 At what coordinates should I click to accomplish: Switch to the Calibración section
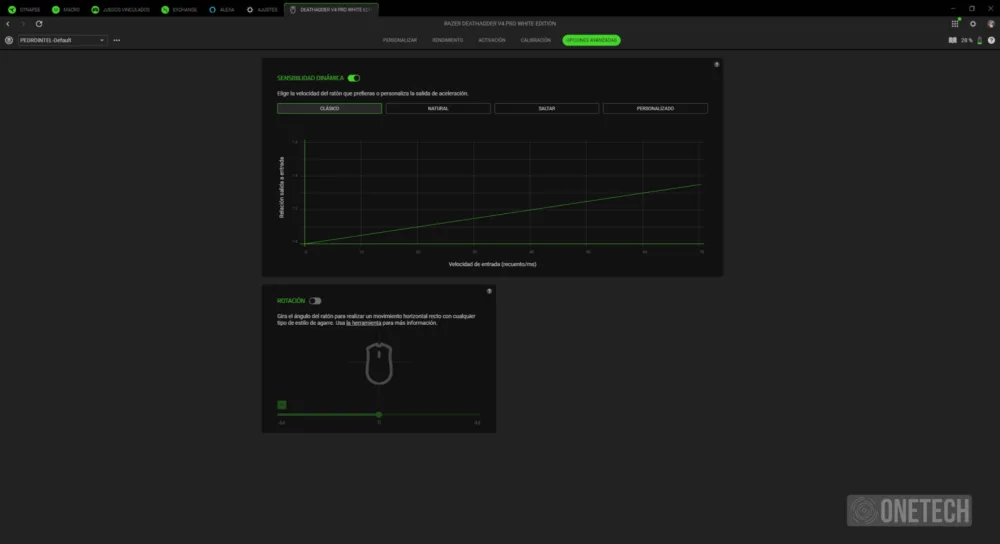(536, 40)
